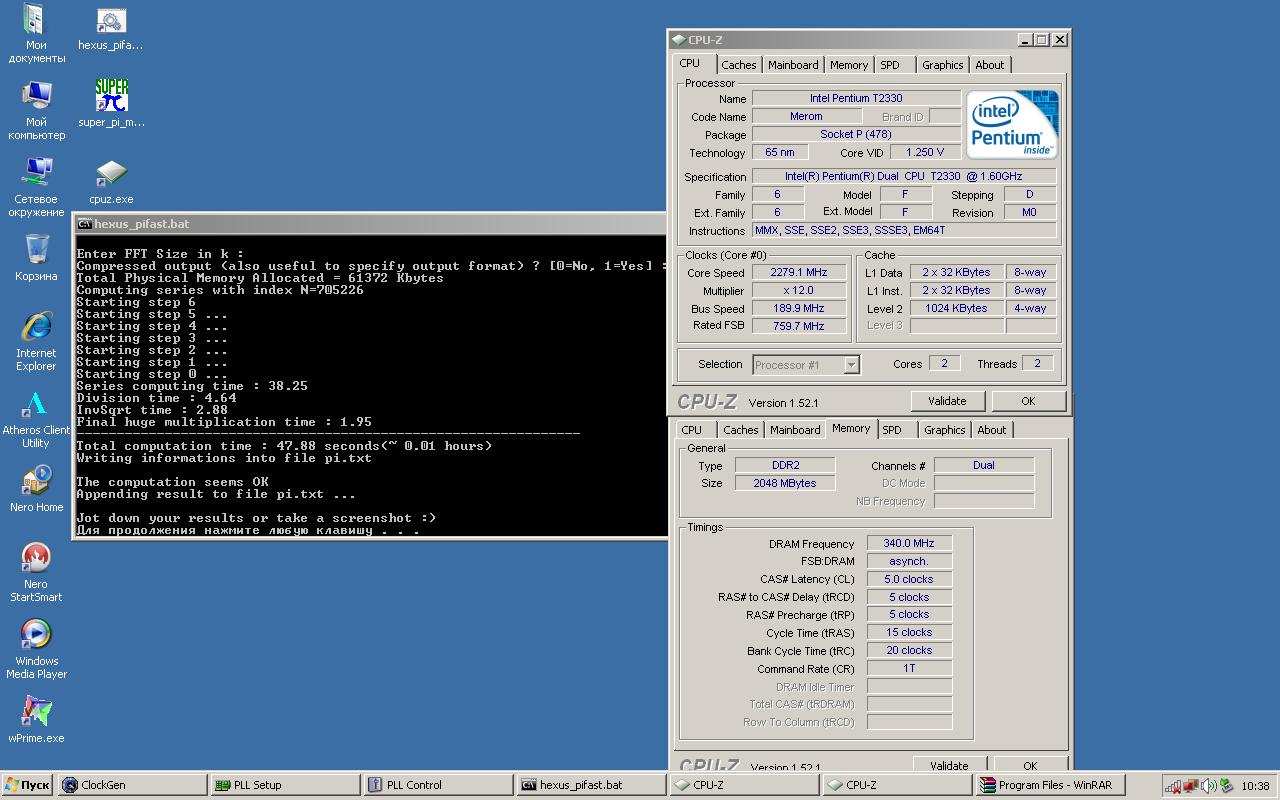Viewport: 1280px width, 800px height.
Task: Open the Atheros Client Utility icon
Action: [x=36, y=419]
